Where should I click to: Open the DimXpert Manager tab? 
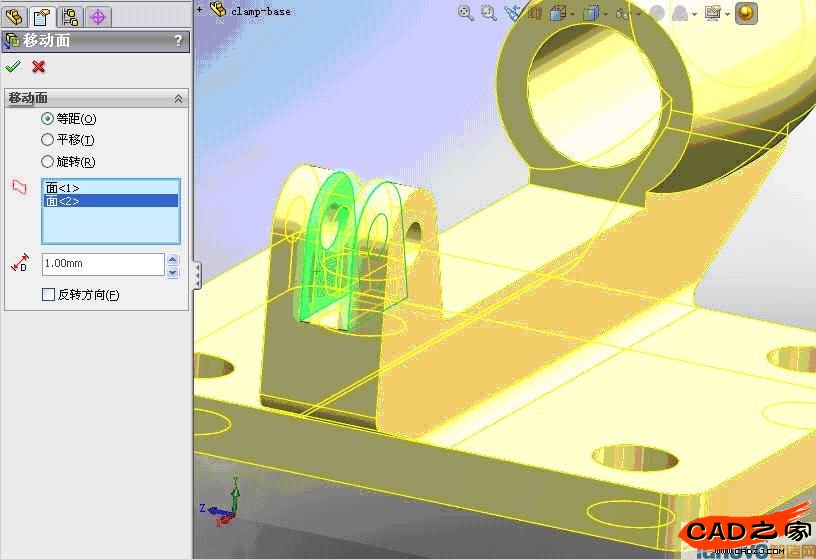click(x=98, y=16)
